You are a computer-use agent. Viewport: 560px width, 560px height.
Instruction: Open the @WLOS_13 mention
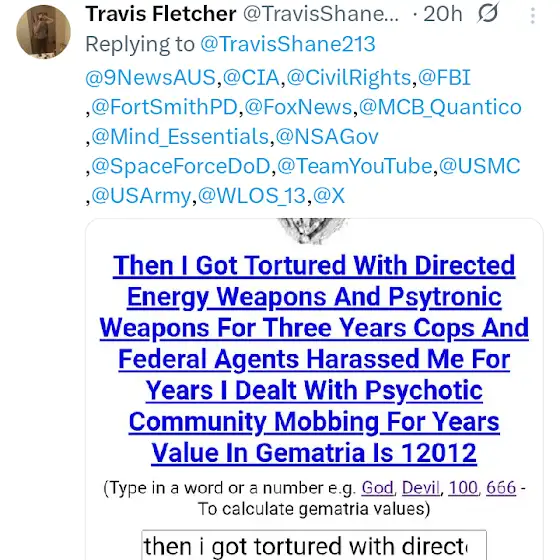point(252,196)
